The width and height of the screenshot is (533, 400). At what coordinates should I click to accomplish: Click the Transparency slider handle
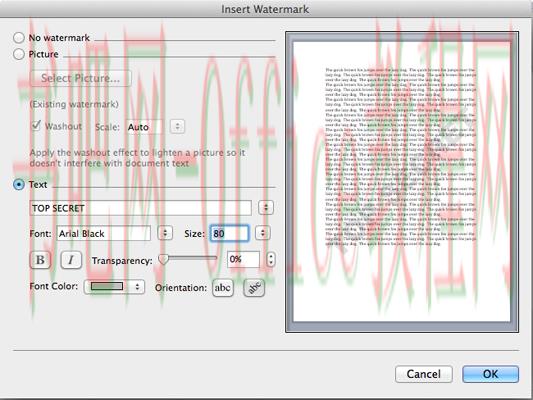click(164, 259)
